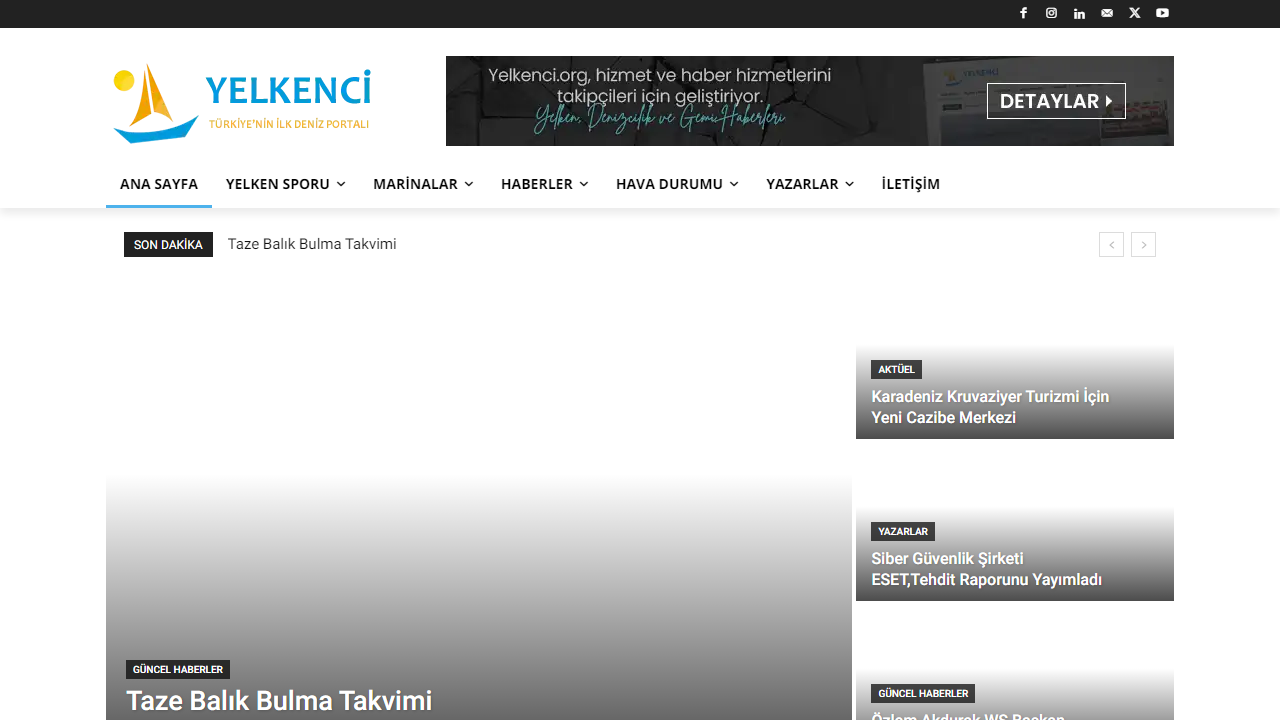Show previous breaking news headline arrow
The image size is (1280, 720).
[1111, 245]
